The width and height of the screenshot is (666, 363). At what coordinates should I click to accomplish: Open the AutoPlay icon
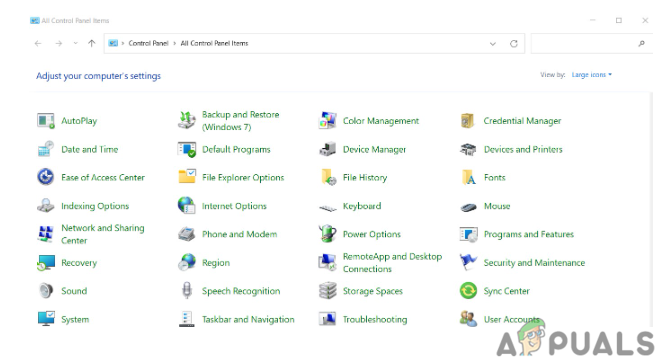[x=45, y=121]
